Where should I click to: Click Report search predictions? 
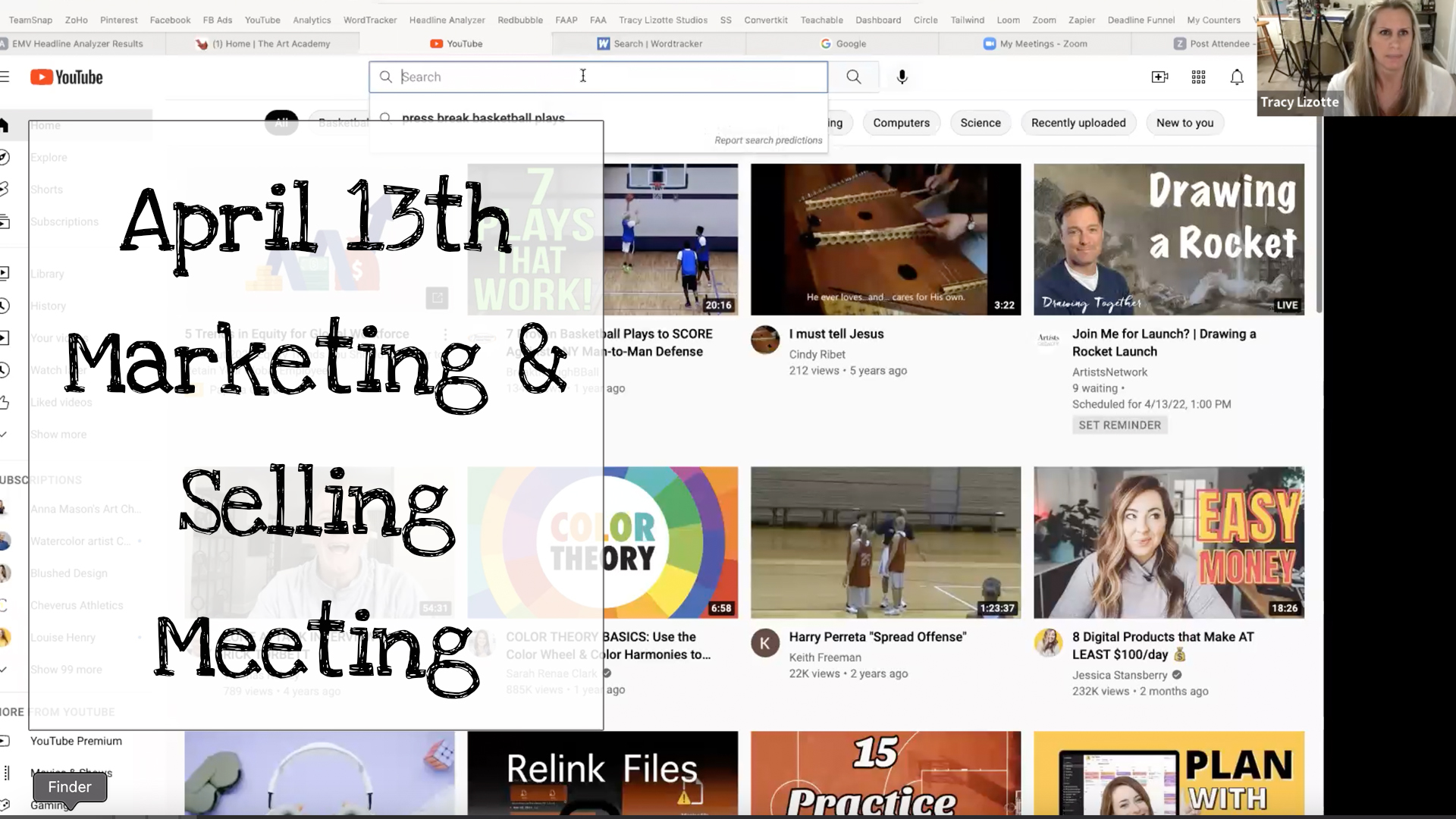tap(768, 140)
